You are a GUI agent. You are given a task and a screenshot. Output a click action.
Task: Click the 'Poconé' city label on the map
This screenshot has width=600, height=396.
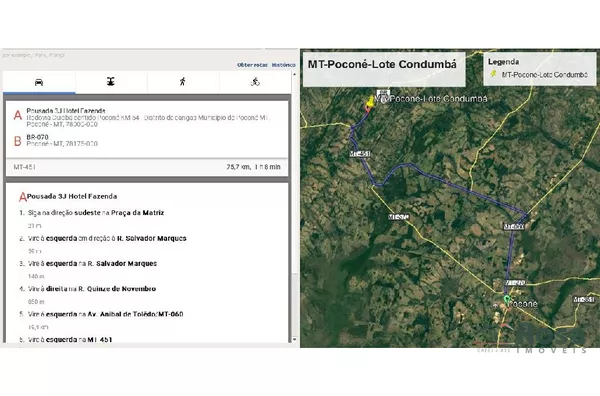(x=524, y=304)
